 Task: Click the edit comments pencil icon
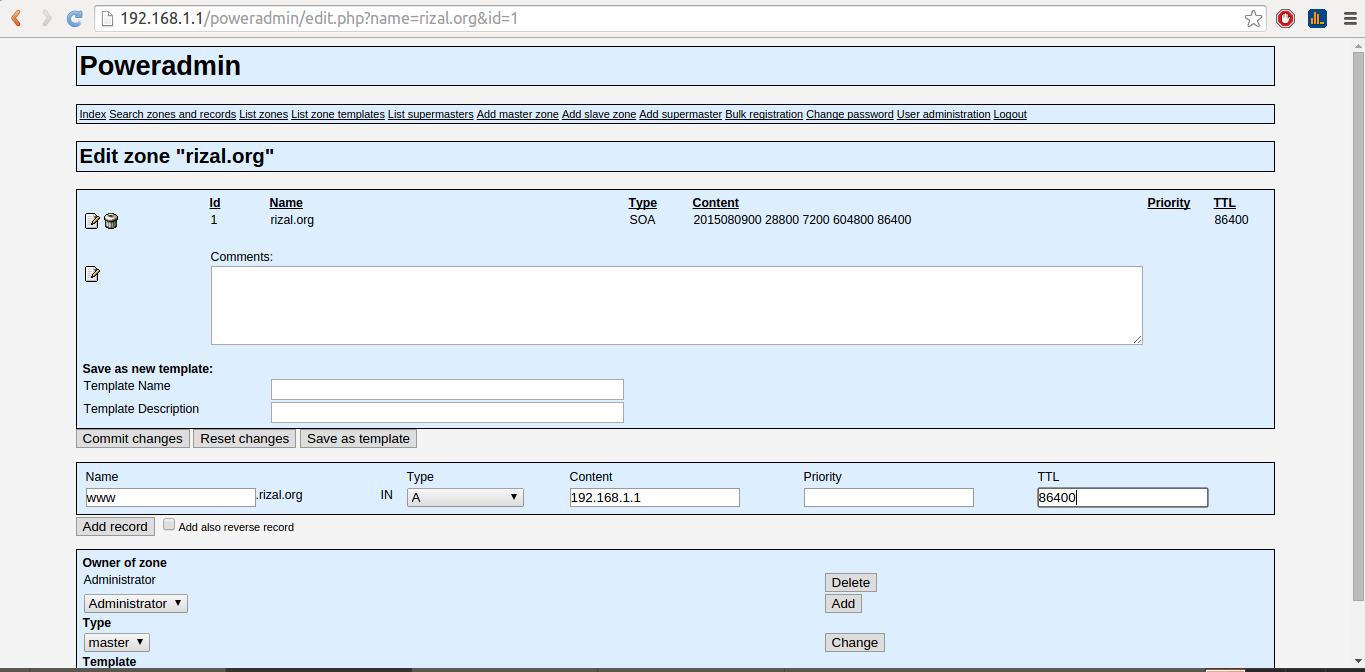[x=92, y=274]
